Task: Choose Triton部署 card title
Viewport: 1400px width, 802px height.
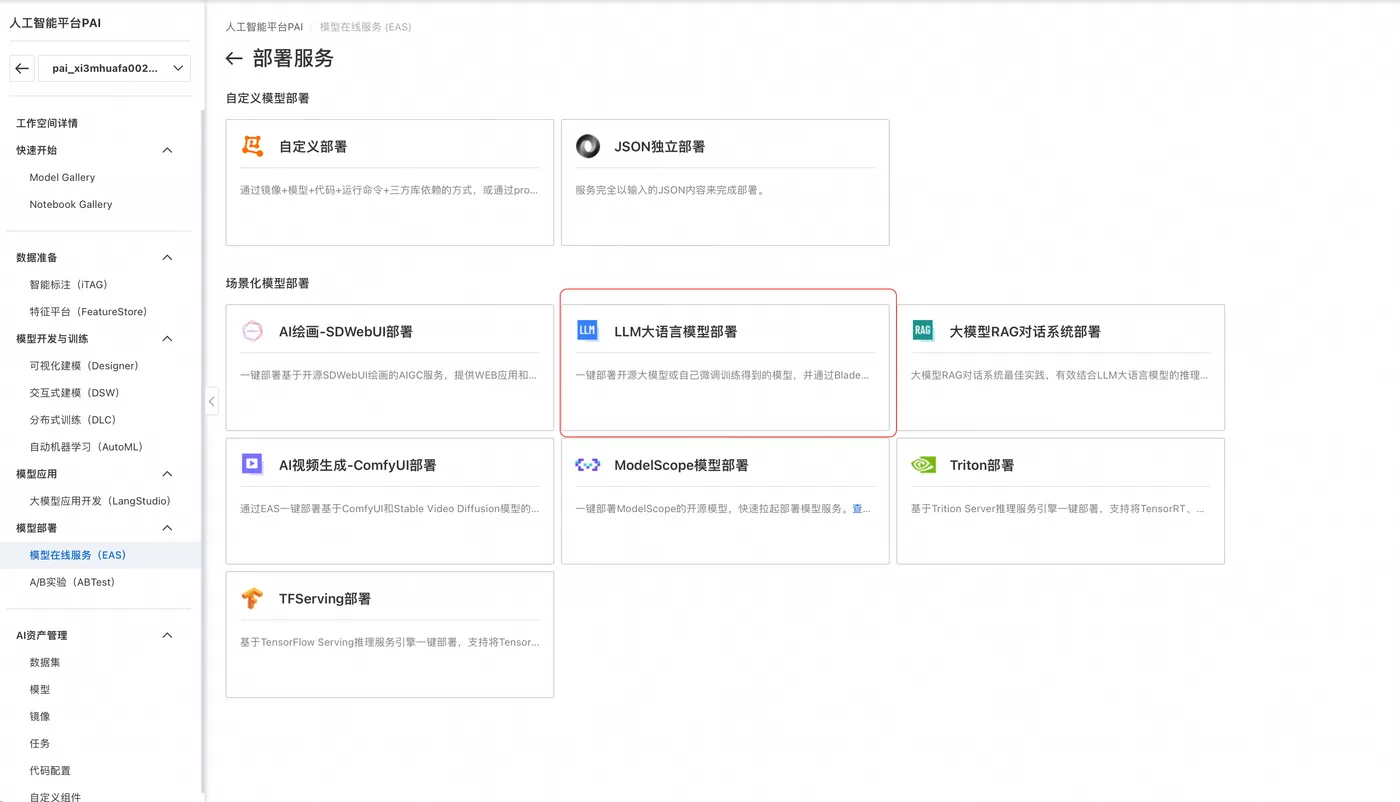Action: [981, 465]
